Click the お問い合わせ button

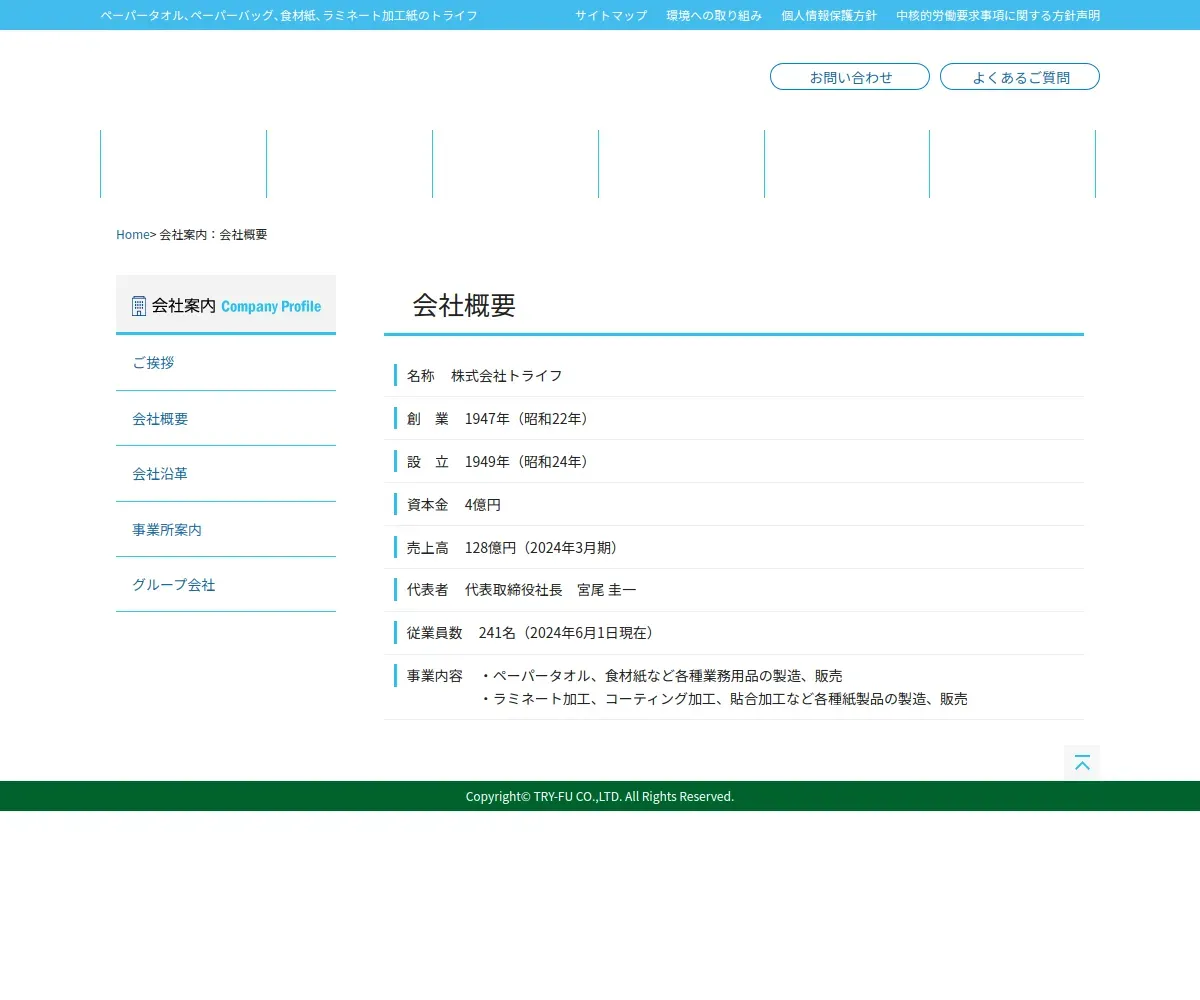coord(850,77)
